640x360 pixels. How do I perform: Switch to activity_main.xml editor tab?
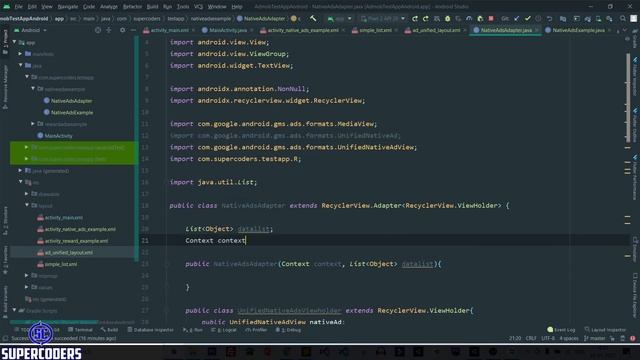coord(169,30)
